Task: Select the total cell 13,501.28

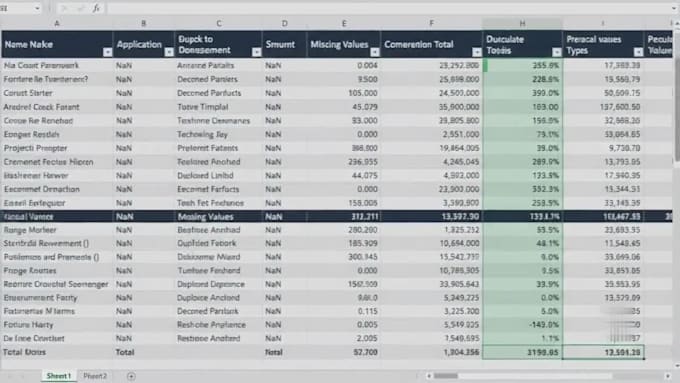Action: 603,352
